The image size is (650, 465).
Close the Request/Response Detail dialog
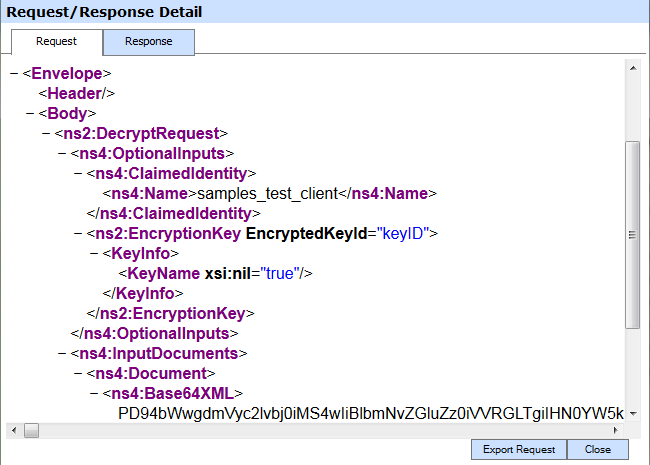597,449
